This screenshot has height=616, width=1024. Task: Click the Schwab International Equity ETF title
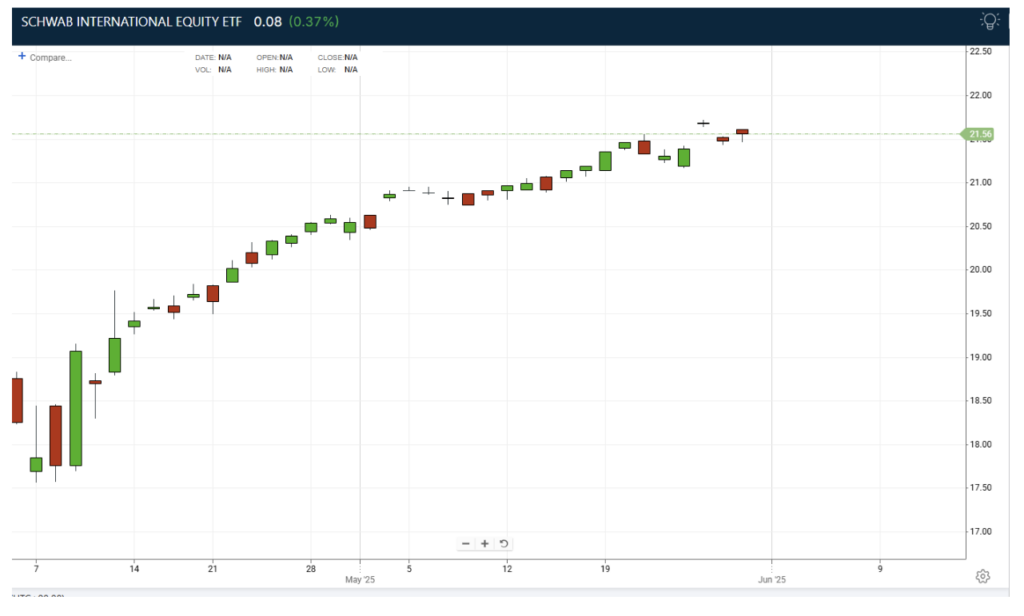[x=131, y=22]
